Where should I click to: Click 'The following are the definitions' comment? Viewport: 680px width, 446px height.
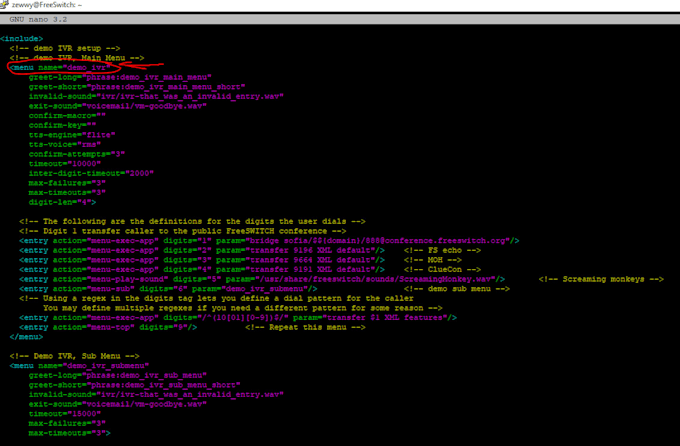coord(192,221)
